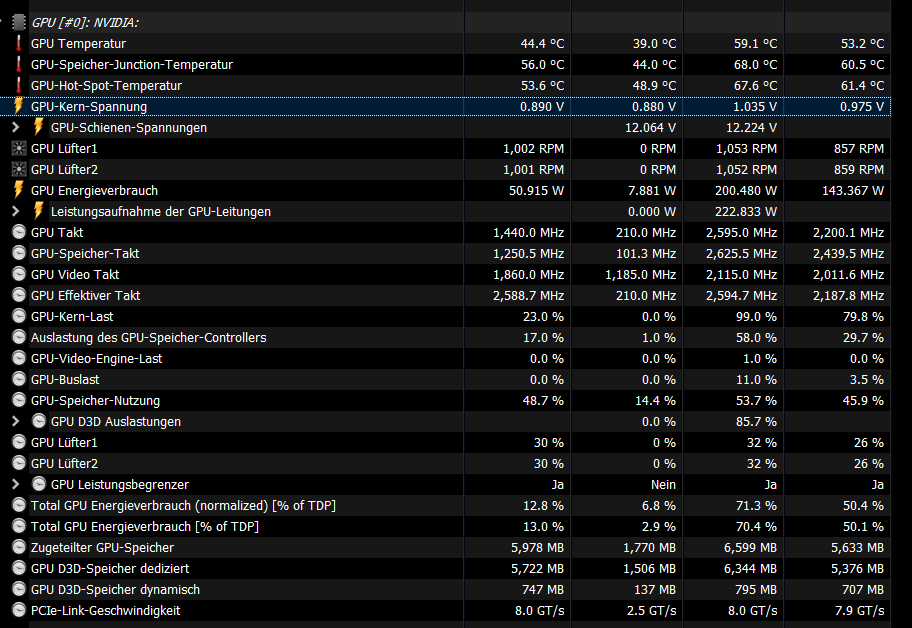Click the 44.4 °C GPU Temperatur value
Image resolution: width=912 pixels, height=628 pixels.
pos(542,44)
